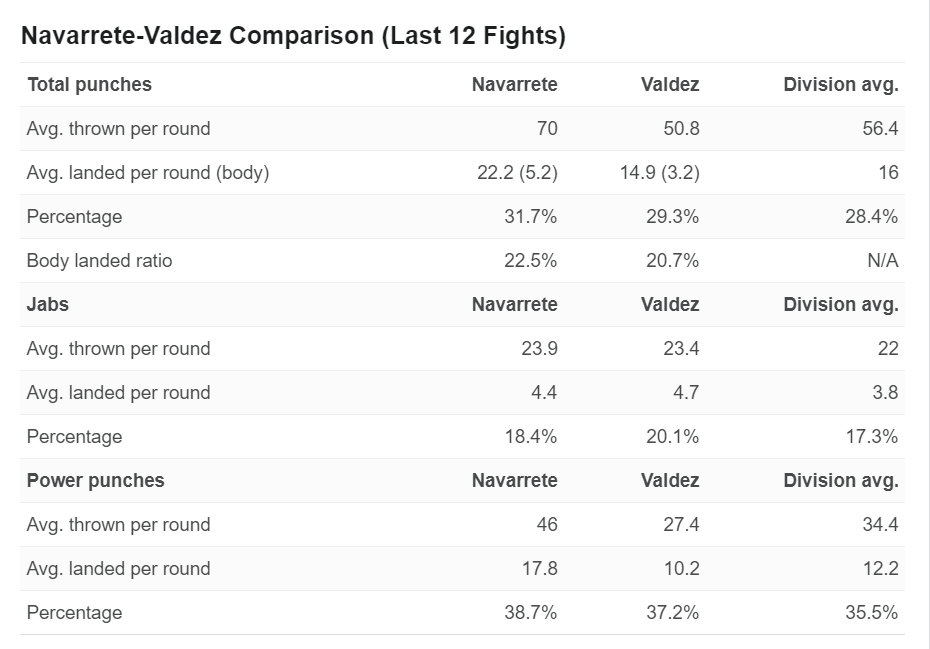Select Valdez's power landed value 10.2
Viewport: 930px width, 649px height.
tap(681, 568)
